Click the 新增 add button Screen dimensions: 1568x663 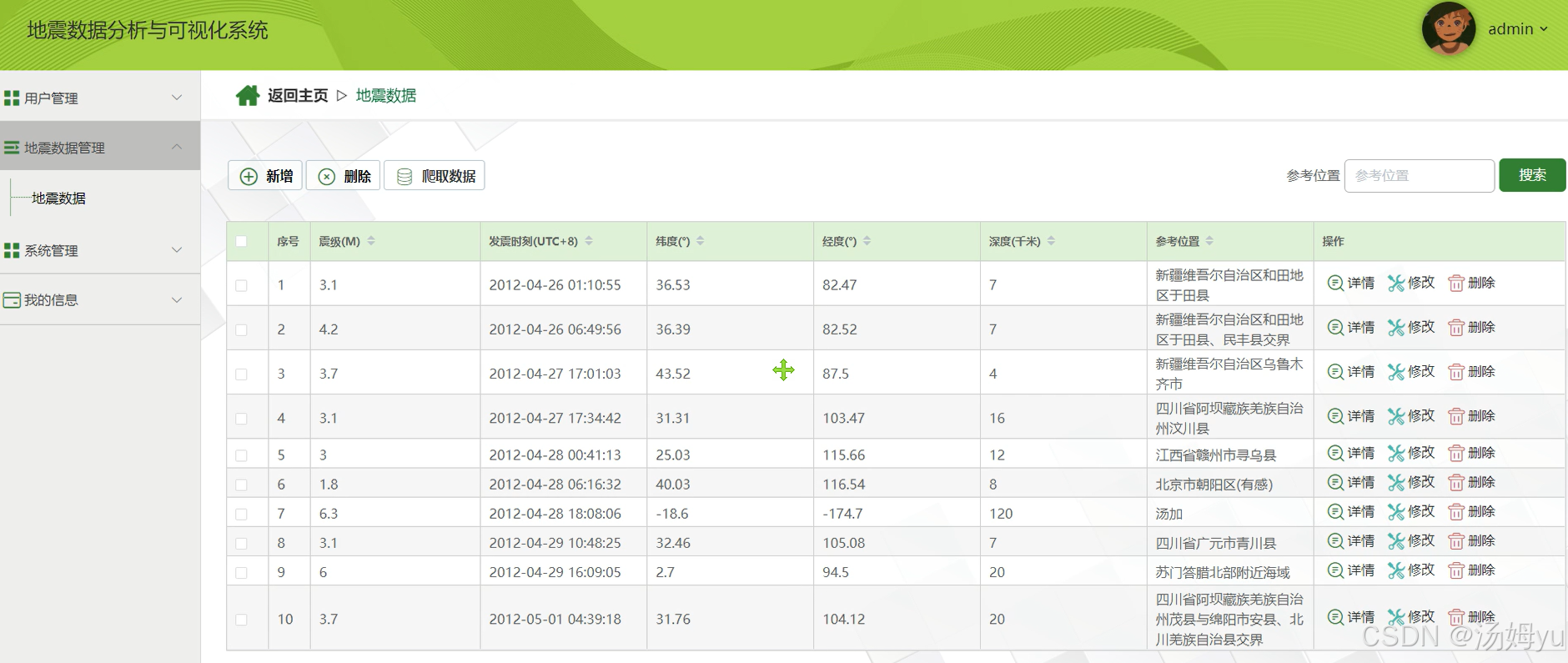coord(265,176)
